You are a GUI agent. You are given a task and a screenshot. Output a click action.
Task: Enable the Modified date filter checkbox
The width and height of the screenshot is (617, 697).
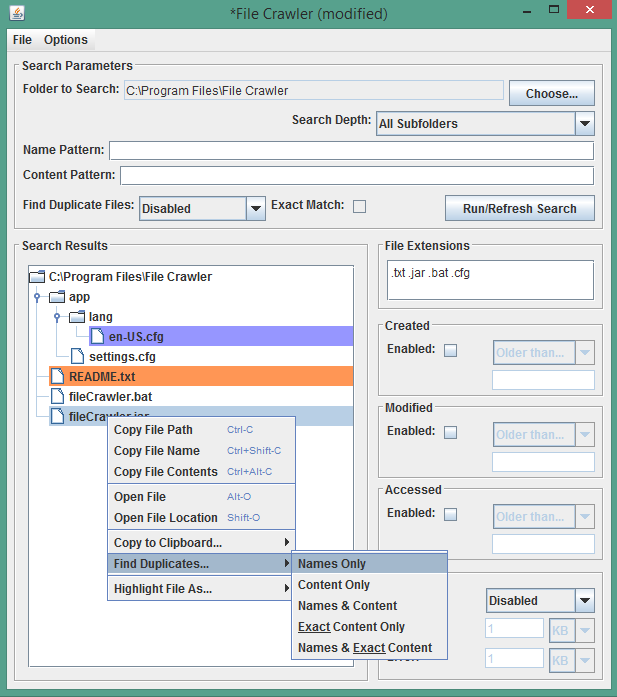click(450, 432)
